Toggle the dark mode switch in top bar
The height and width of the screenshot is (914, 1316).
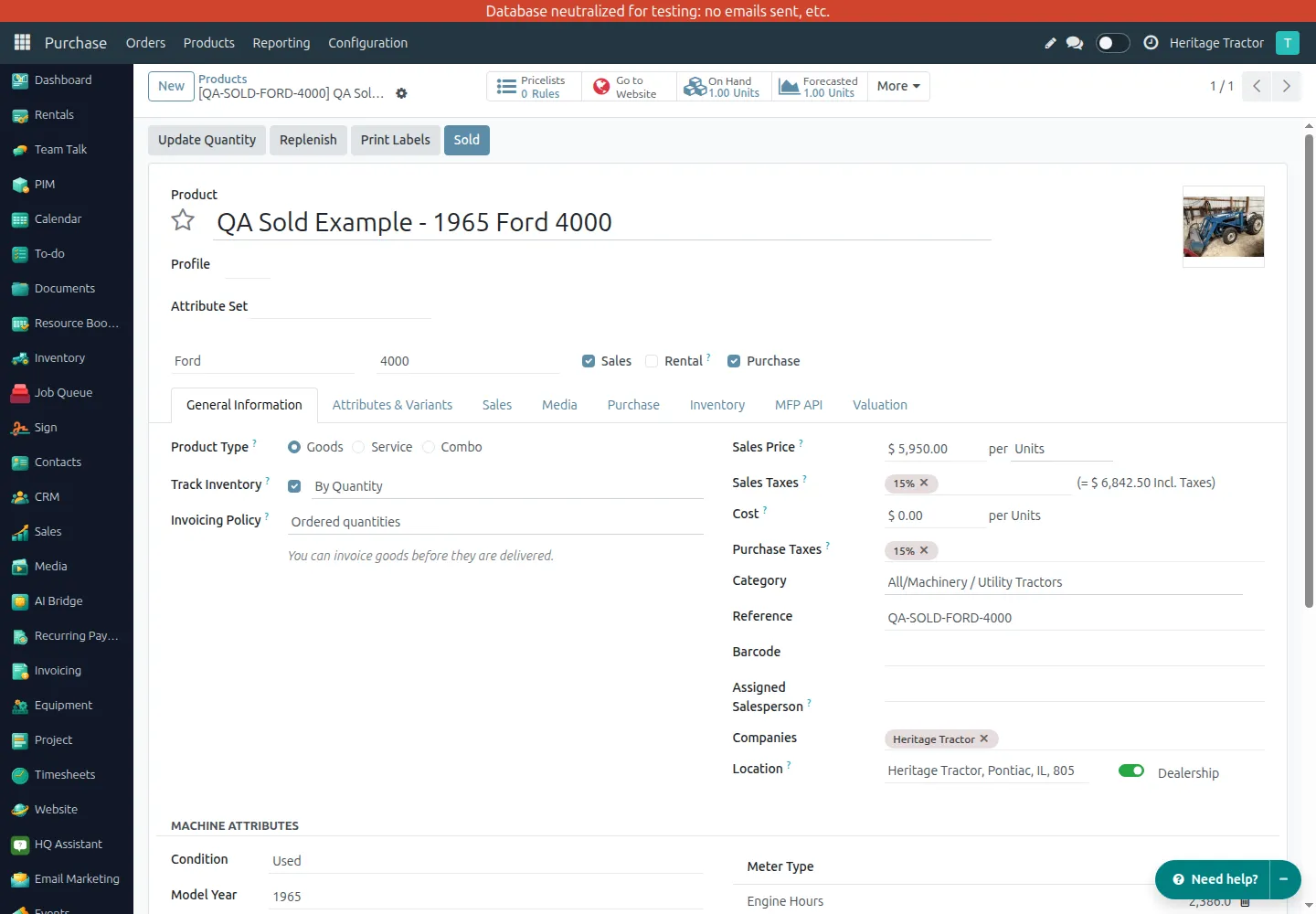click(1112, 43)
